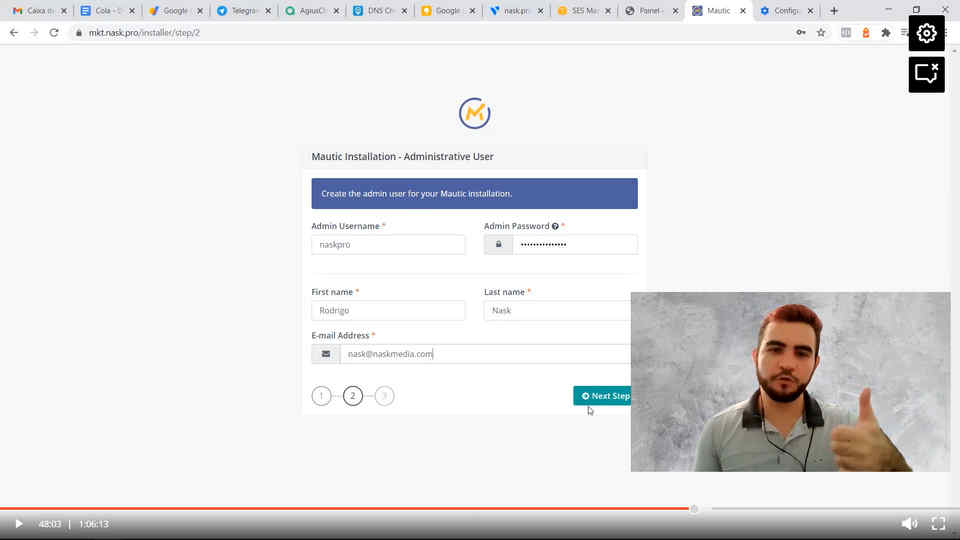
Task: Click the lock icon beside password field
Action: (x=498, y=245)
